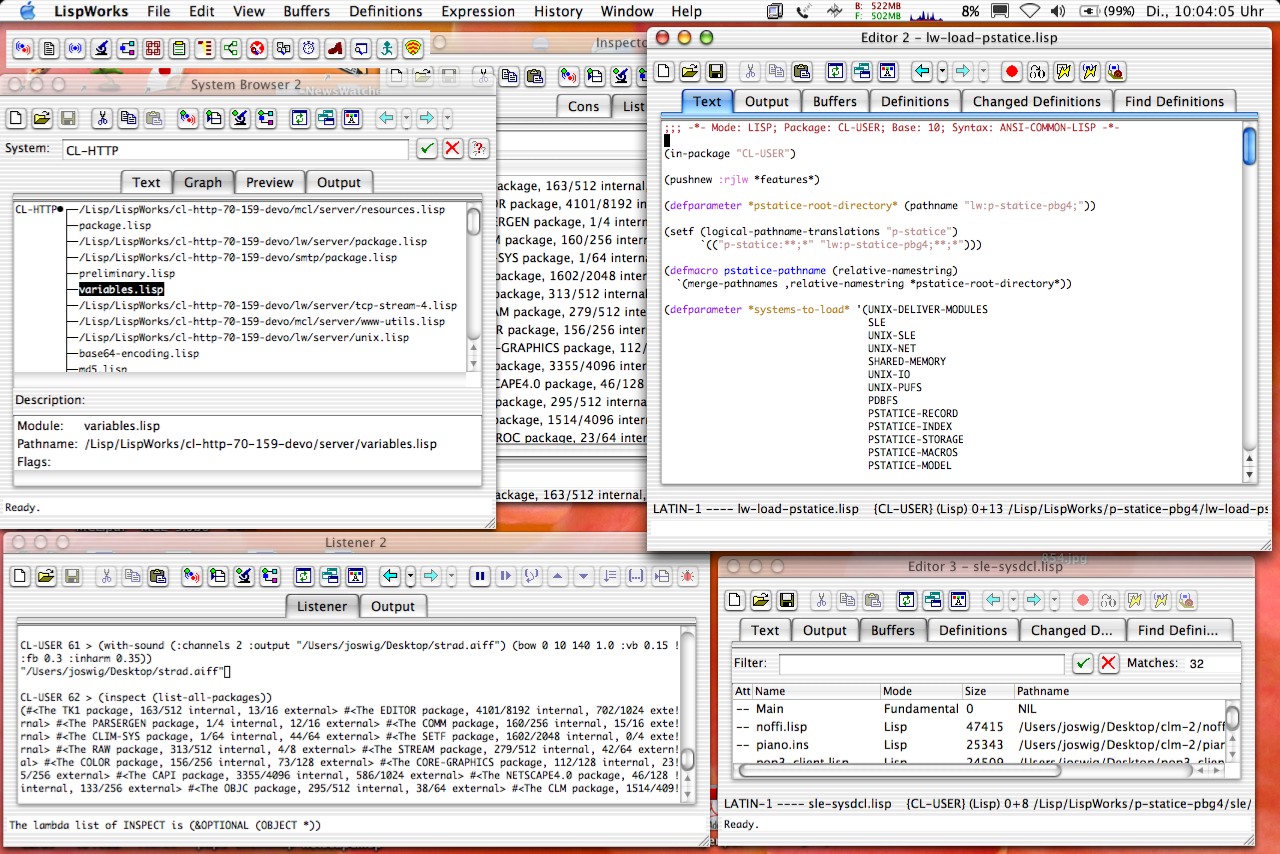The height and width of the screenshot is (854, 1280).
Task: Switch to Changed Definitions tab in Editor 2
Action: pyautogui.click(x=1036, y=101)
